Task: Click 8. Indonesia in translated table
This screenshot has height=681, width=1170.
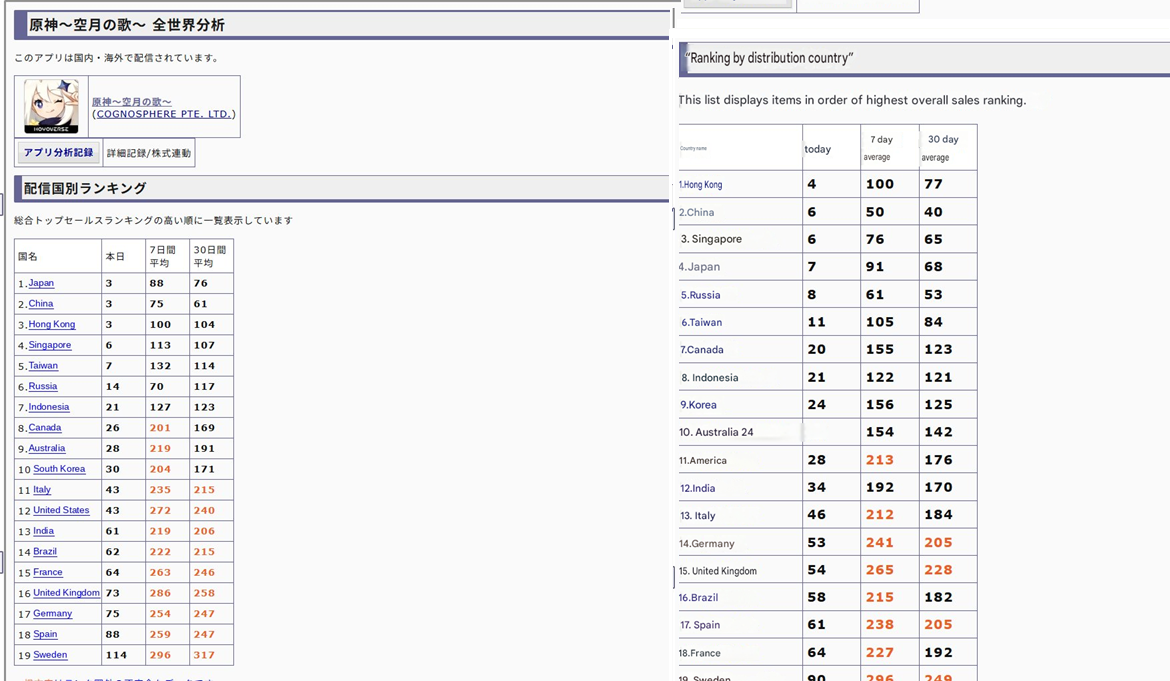Action: tap(710, 377)
